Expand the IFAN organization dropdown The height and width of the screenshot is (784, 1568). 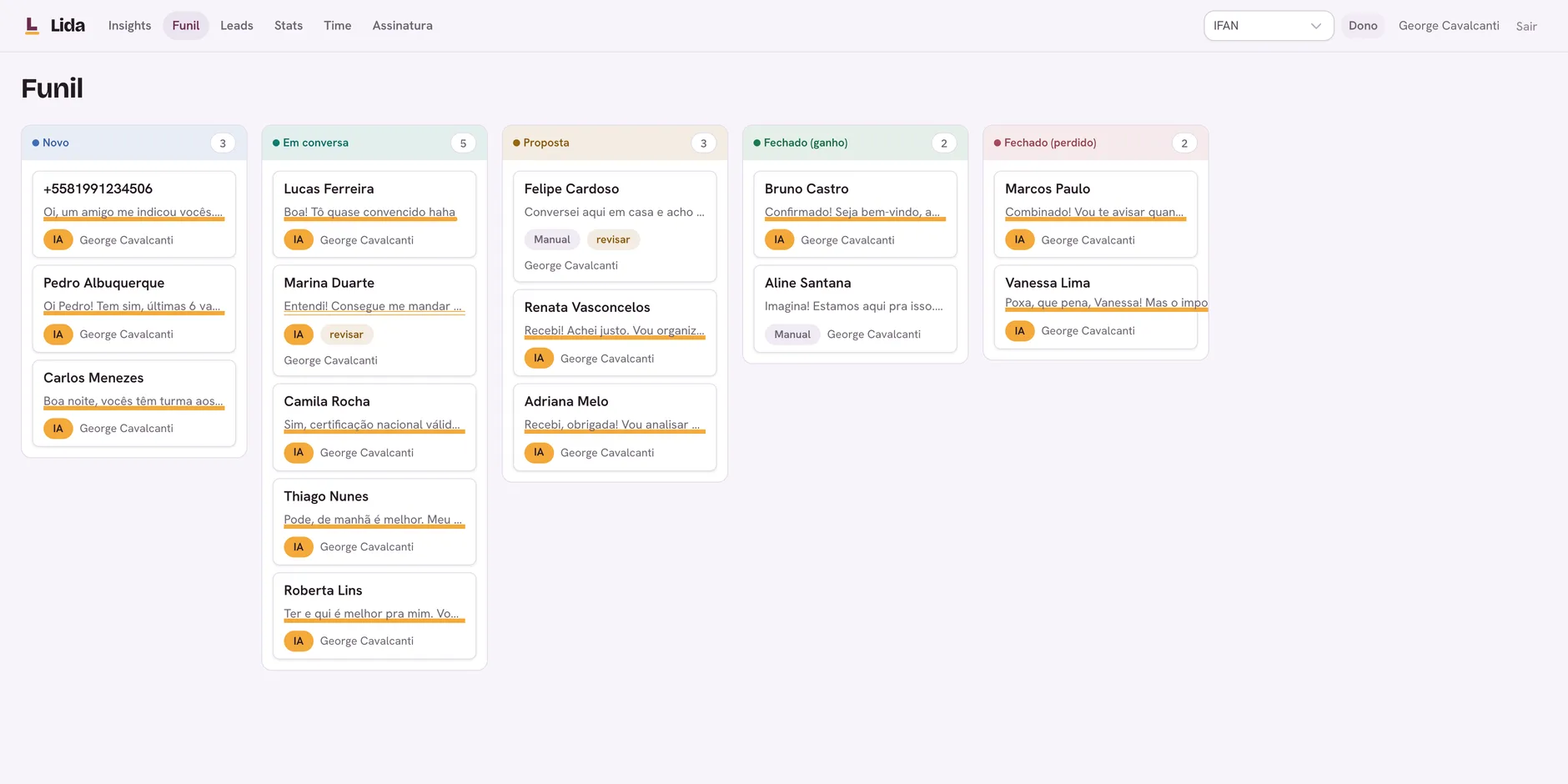click(x=1268, y=26)
